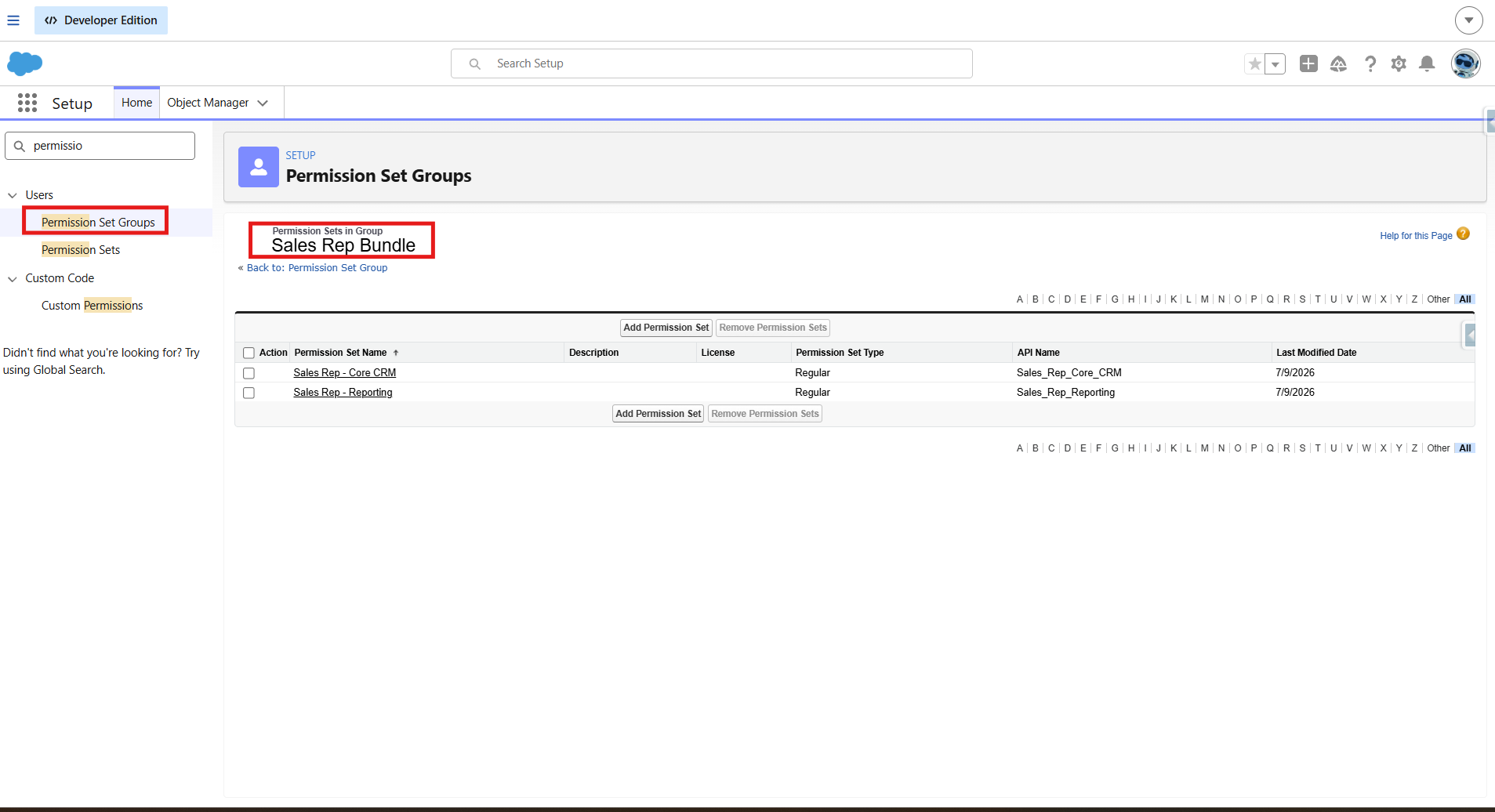This screenshot has width=1495, height=812.
Task: Click the orange help icon beside Help for this Page
Action: point(1463,234)
